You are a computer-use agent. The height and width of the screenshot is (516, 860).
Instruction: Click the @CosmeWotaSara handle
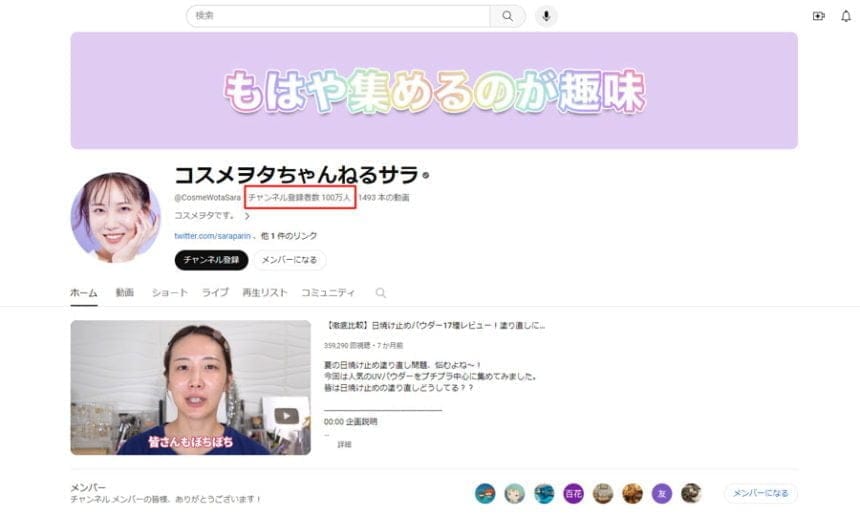tap(207, 197)
